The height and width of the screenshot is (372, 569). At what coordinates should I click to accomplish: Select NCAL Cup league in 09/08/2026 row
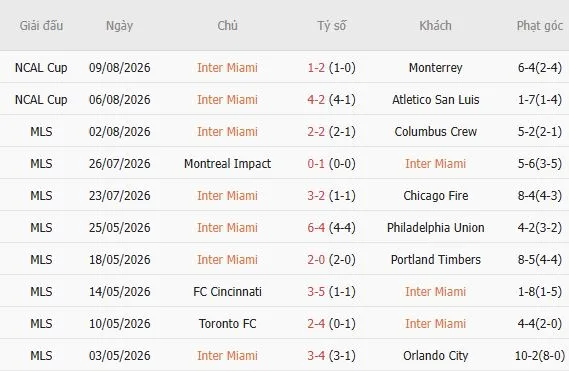pyautogui.click(x=41, y=68)
